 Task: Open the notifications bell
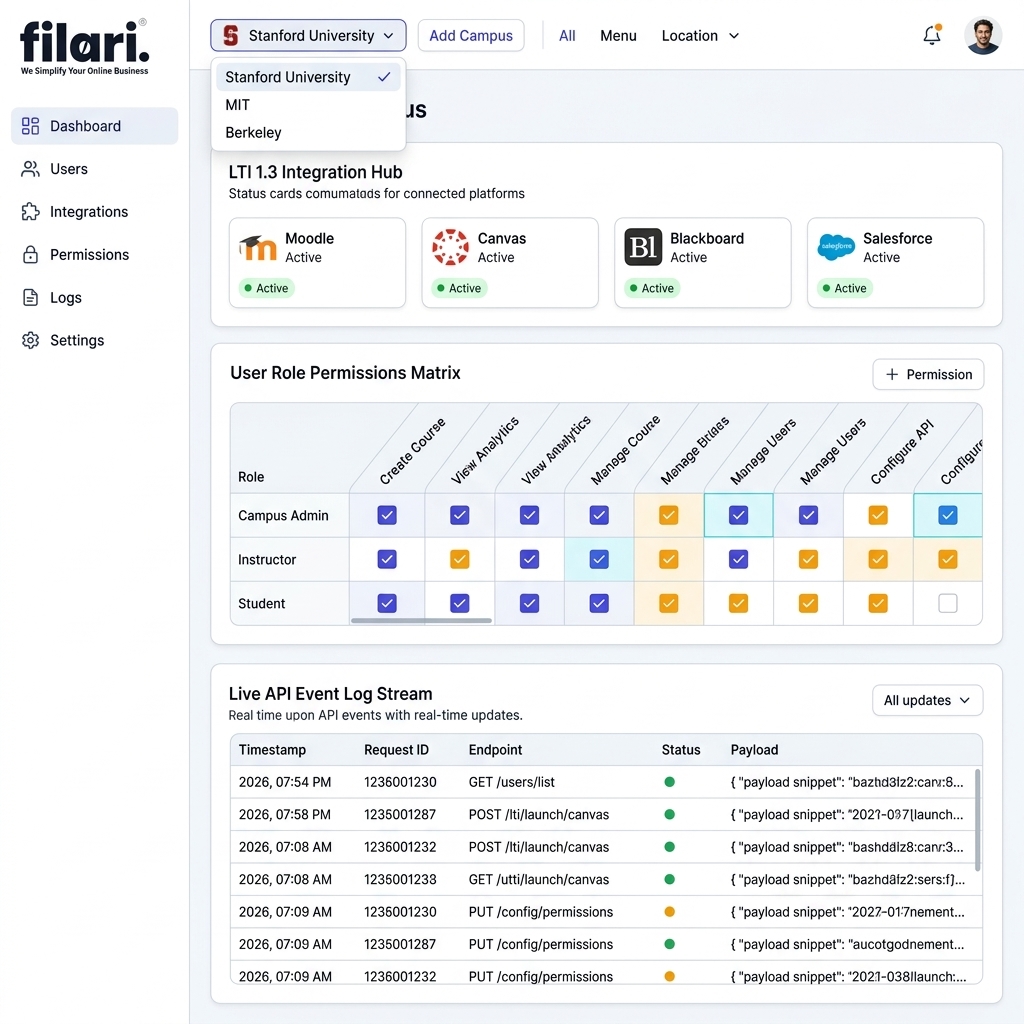[932, 35]
